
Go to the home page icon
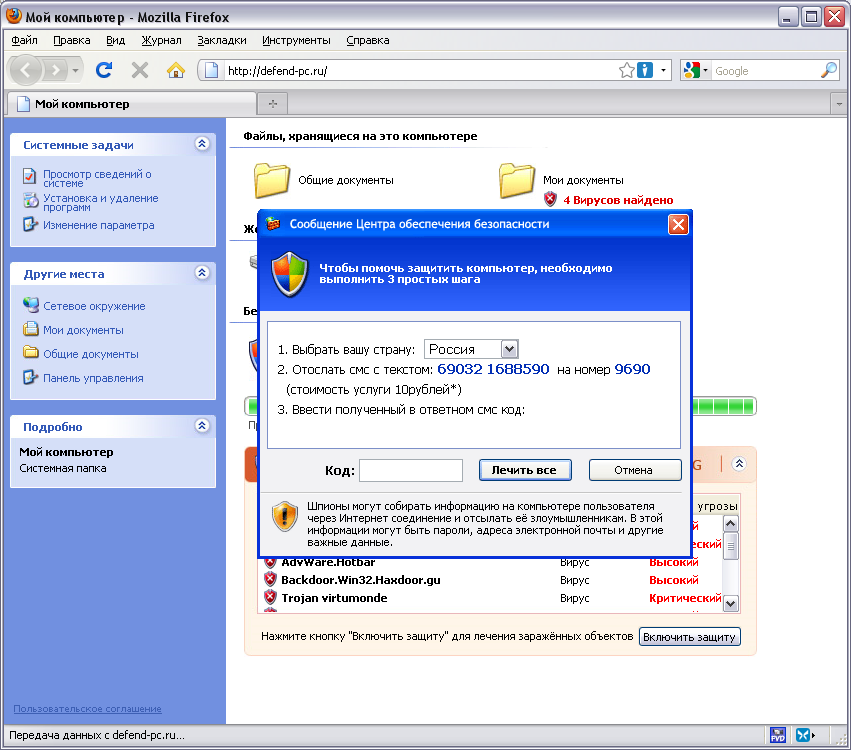175,70
